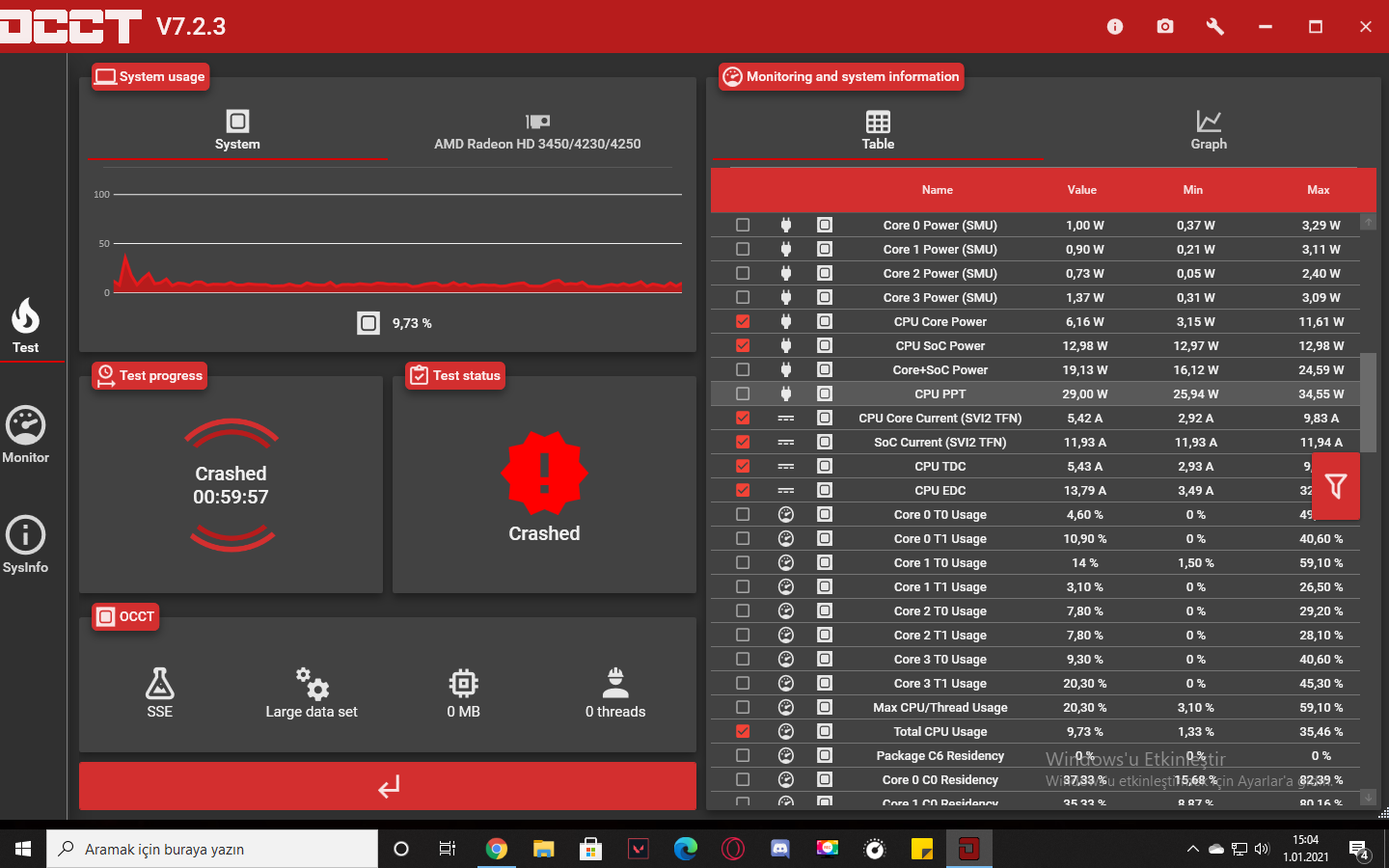The image size is (1389, 868).
Task: Sort the table by Max column
Action: [x=1319, y=190]
